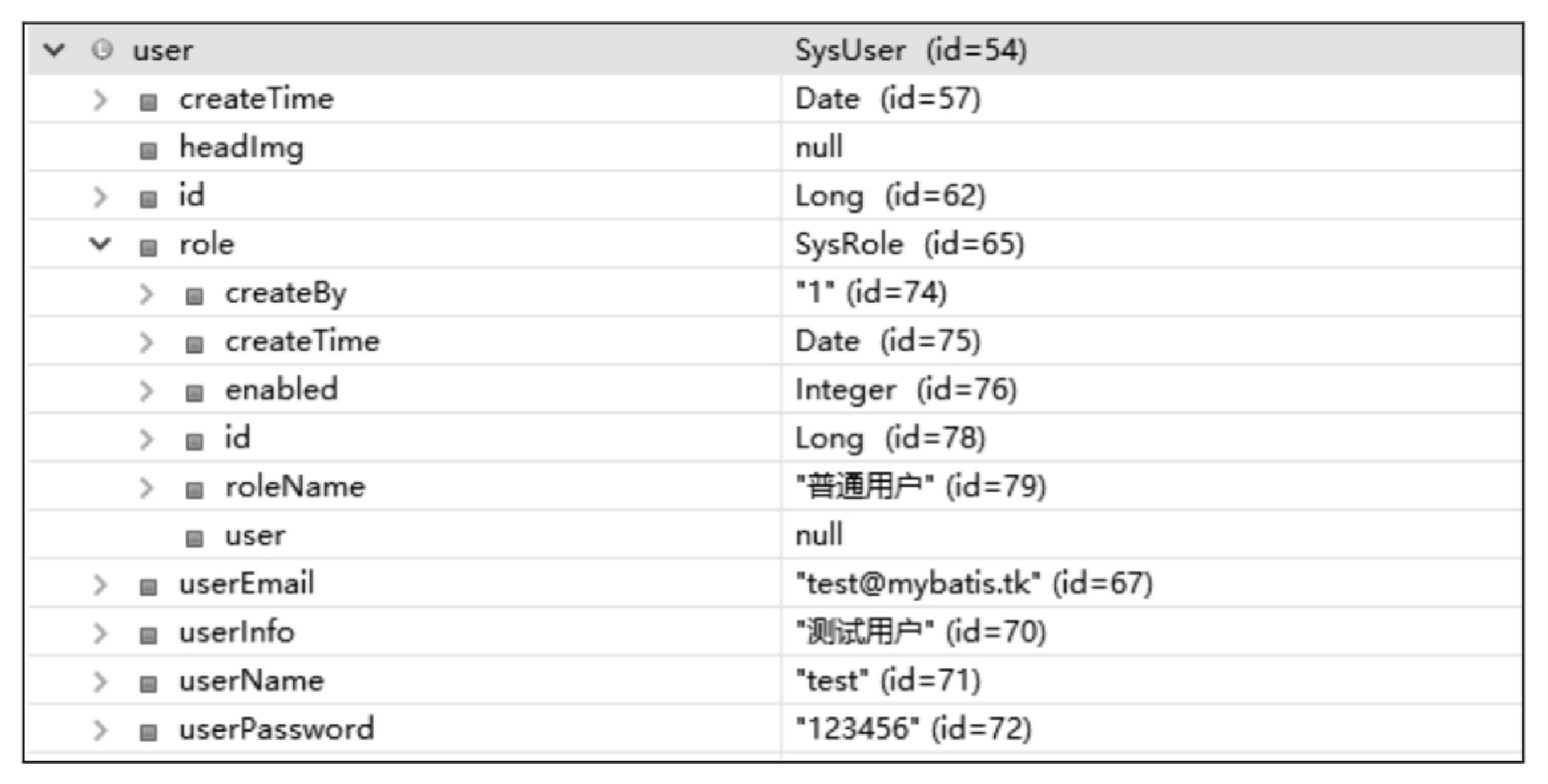
Task: Click the local variable icon beside user
Action: pyautogui.click(x=102, y=50)
